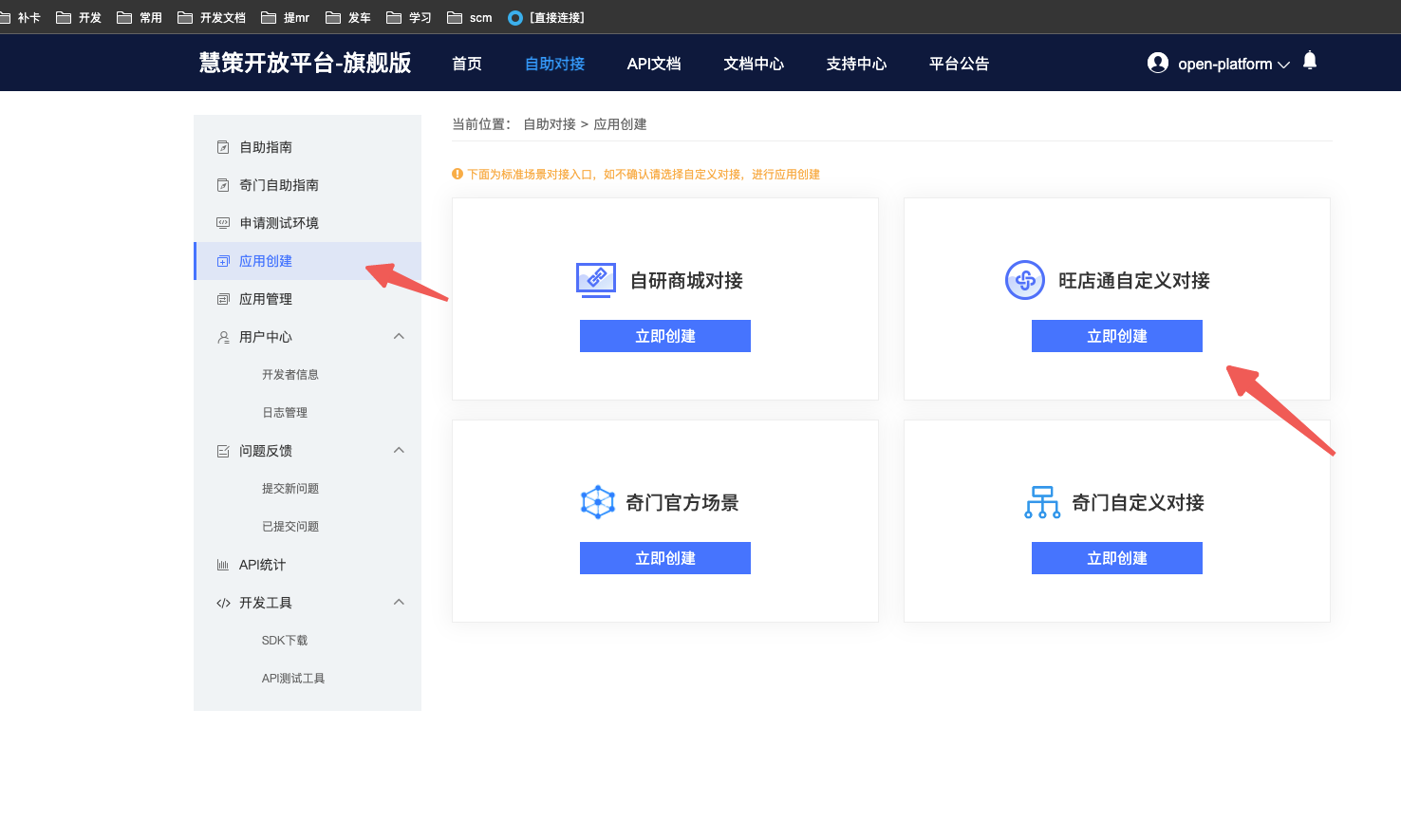Click the 自研商城对接 link-screen icon
This screenshot has width=1401, height=840.
pos(596,280)
